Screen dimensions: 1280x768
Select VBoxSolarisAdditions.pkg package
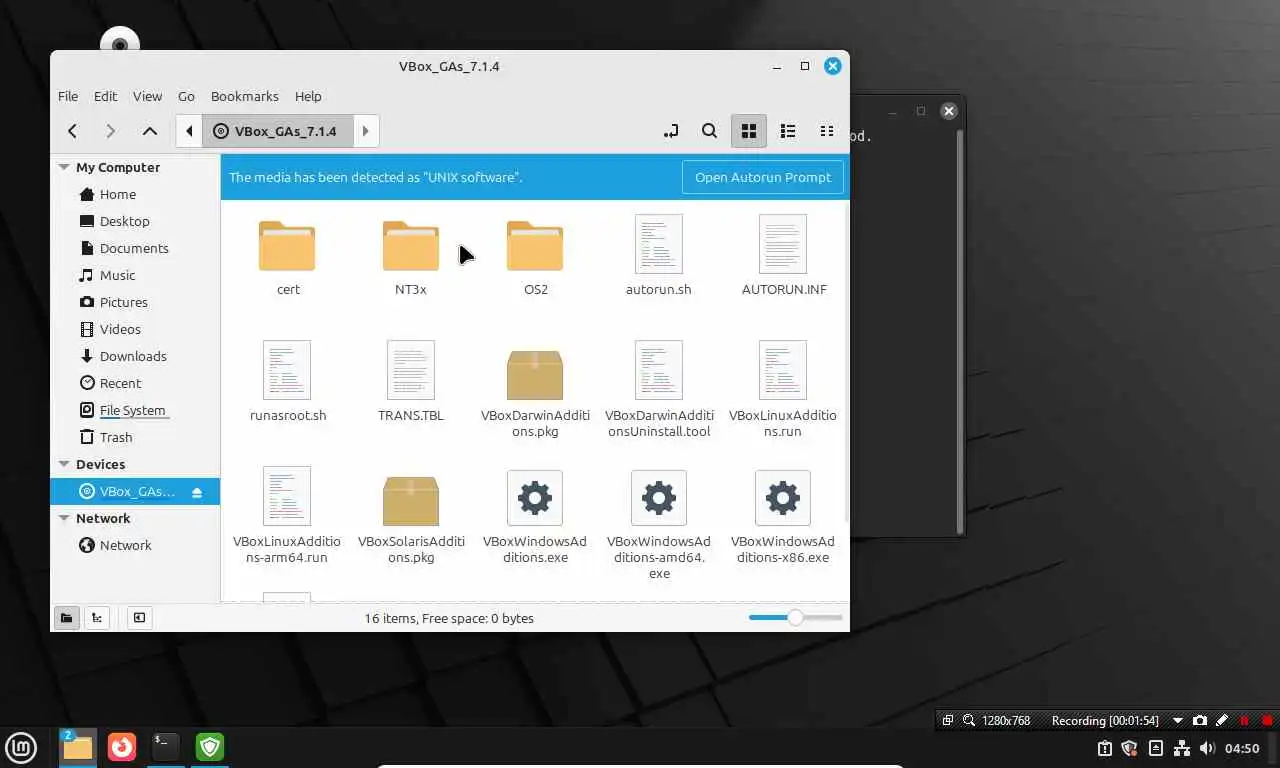tap(411, 518)
